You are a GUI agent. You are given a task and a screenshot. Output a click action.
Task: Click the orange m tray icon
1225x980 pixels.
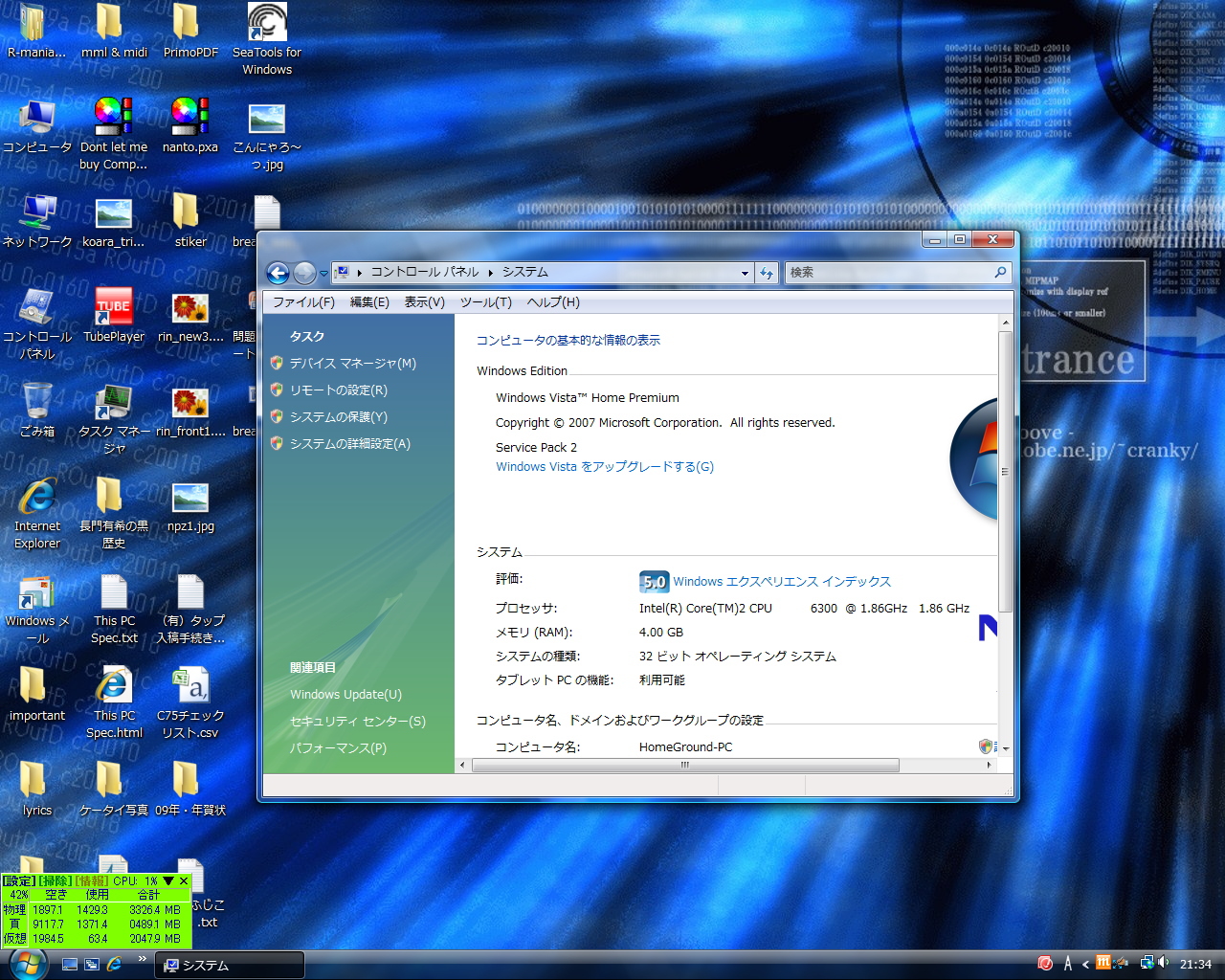click(x=1103, y=964)
